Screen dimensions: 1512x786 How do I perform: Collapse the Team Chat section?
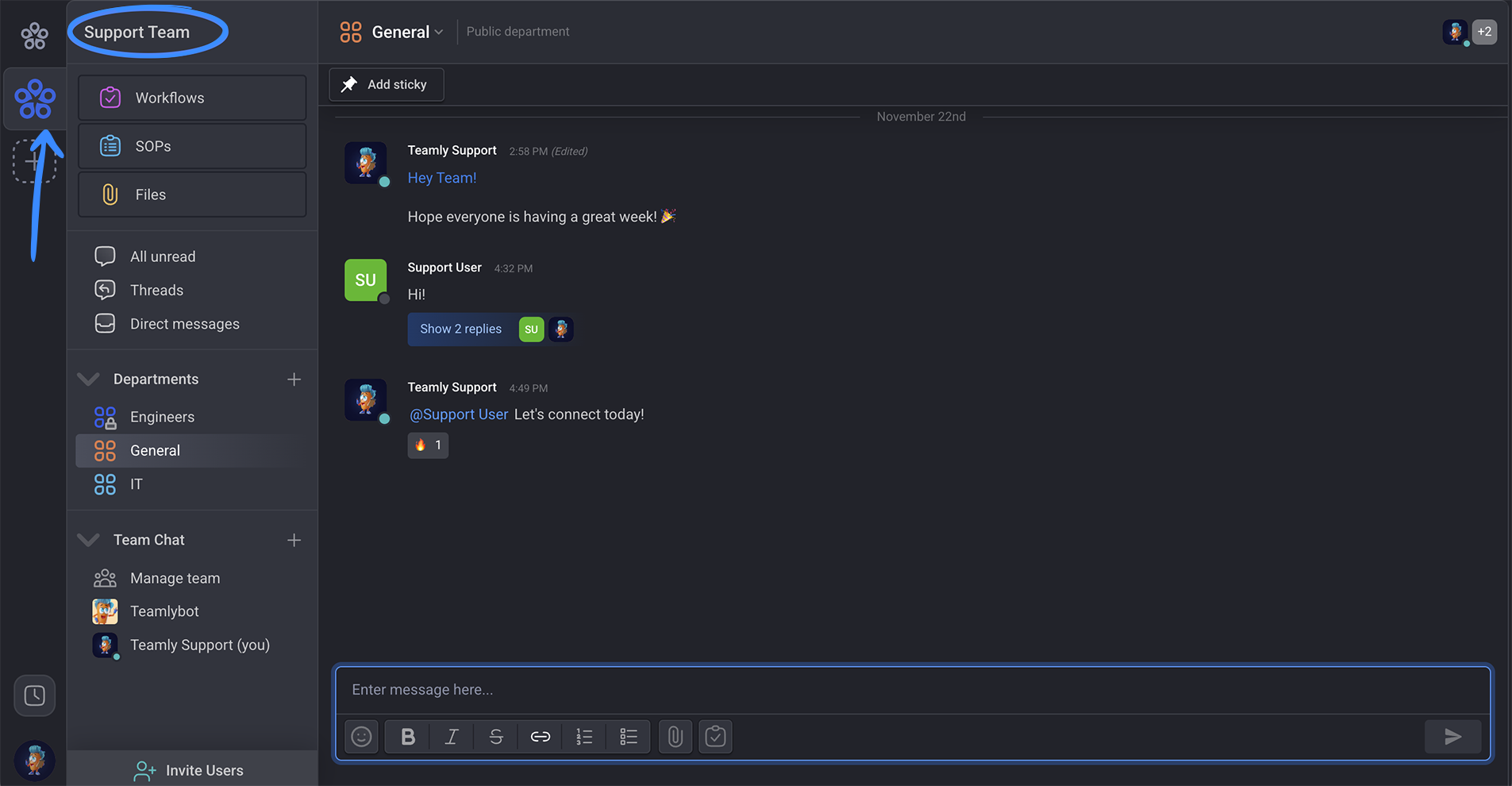click(x=88, y=540)
